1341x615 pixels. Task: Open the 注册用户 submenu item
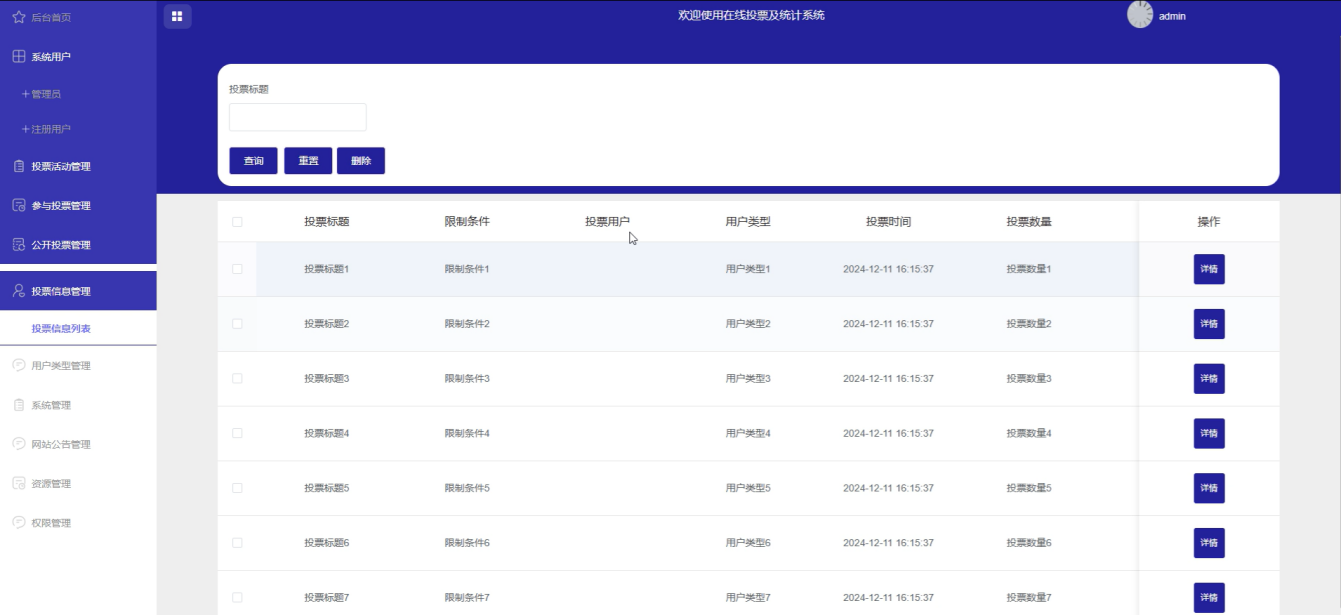coord(78,129)
